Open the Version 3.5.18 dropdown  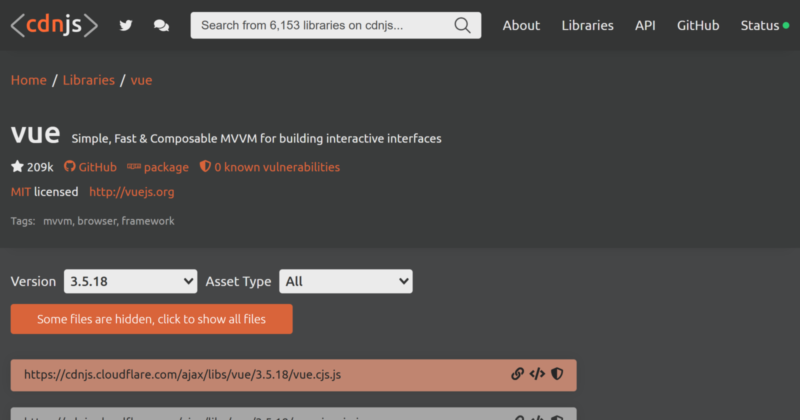(130, 282)
